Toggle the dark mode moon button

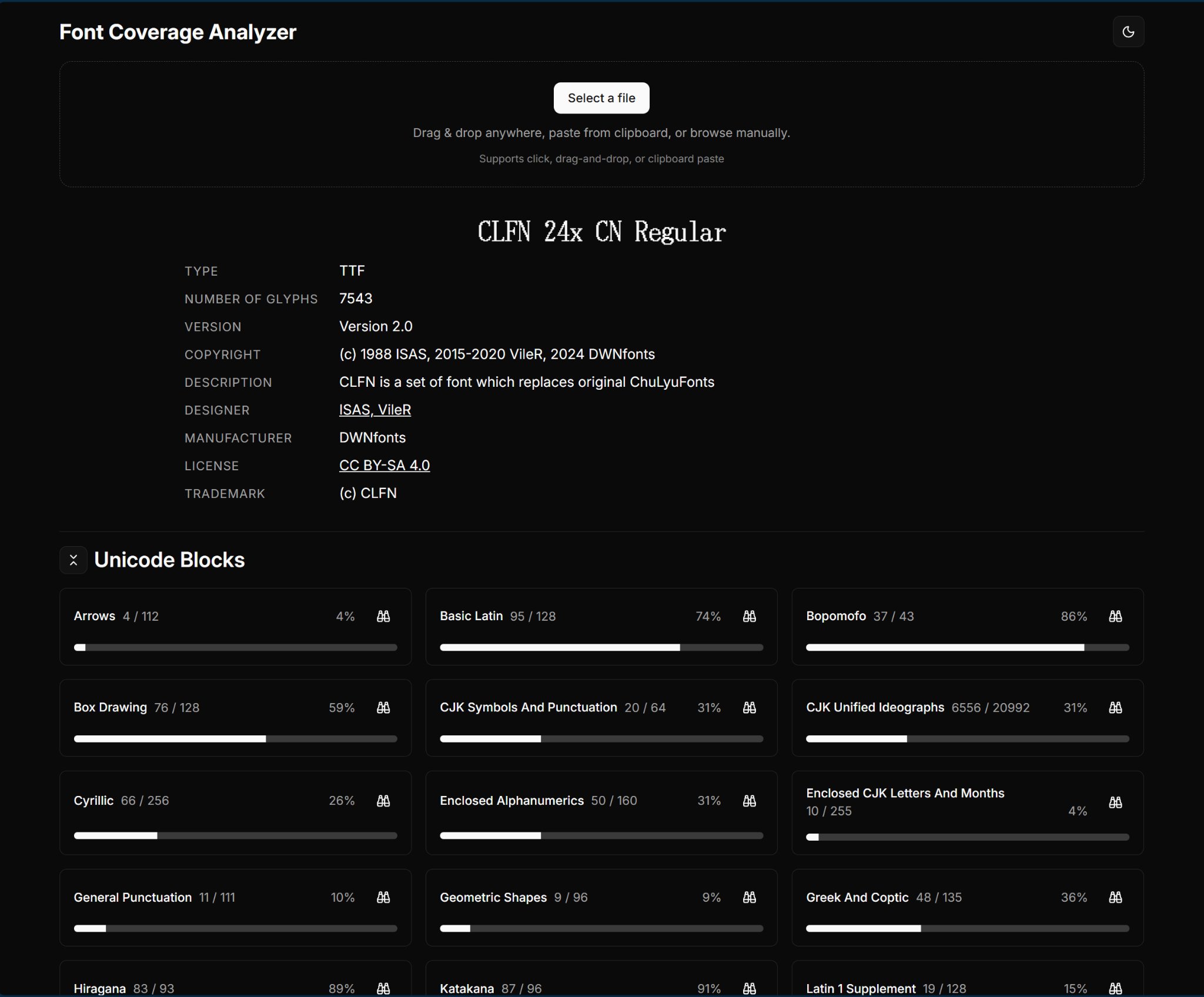[1128, 32]
